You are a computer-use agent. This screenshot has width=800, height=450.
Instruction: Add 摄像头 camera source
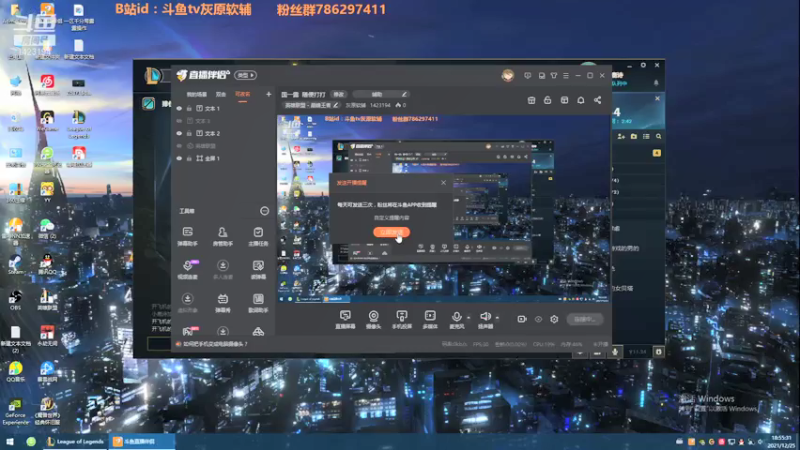(373, 319)
